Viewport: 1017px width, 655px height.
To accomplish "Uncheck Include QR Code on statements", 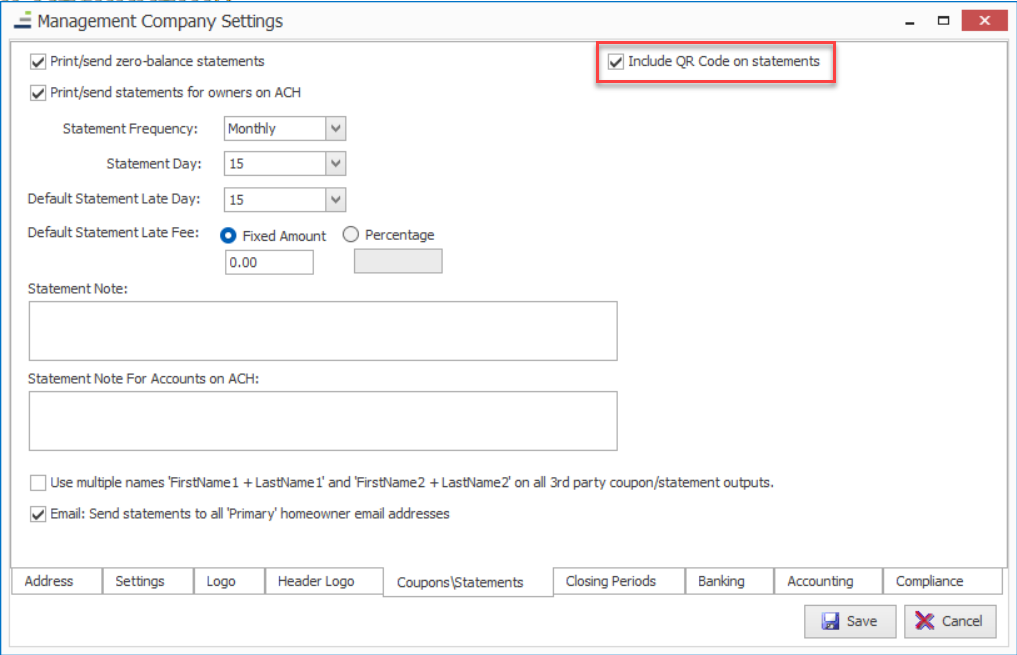I will click(x=616, y=62).
